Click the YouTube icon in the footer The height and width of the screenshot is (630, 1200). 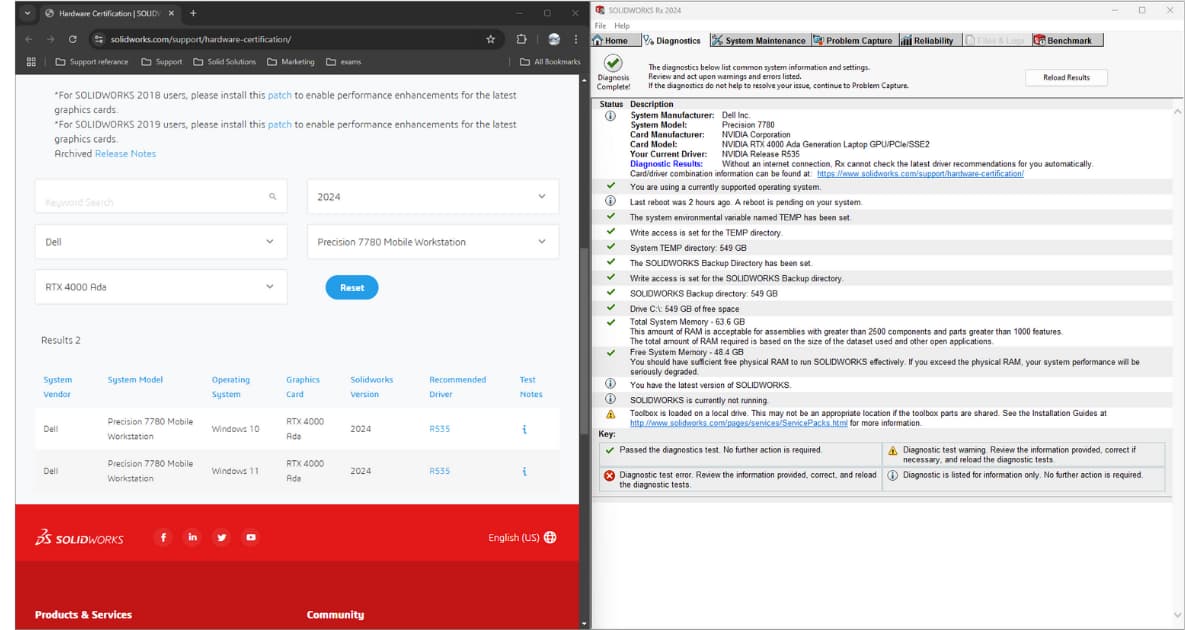tap(251, 537)
